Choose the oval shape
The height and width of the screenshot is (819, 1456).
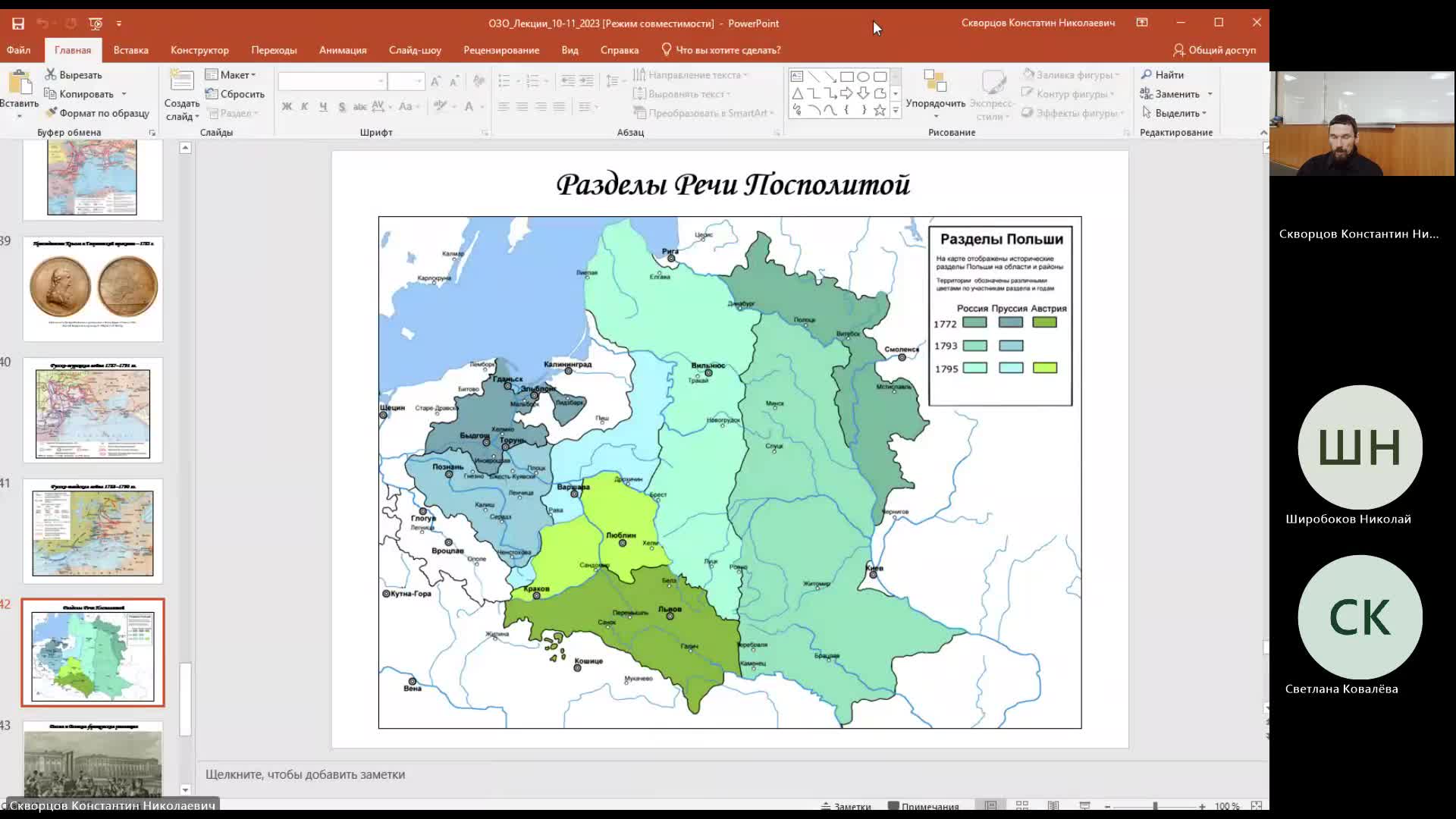tap(864, 77)
